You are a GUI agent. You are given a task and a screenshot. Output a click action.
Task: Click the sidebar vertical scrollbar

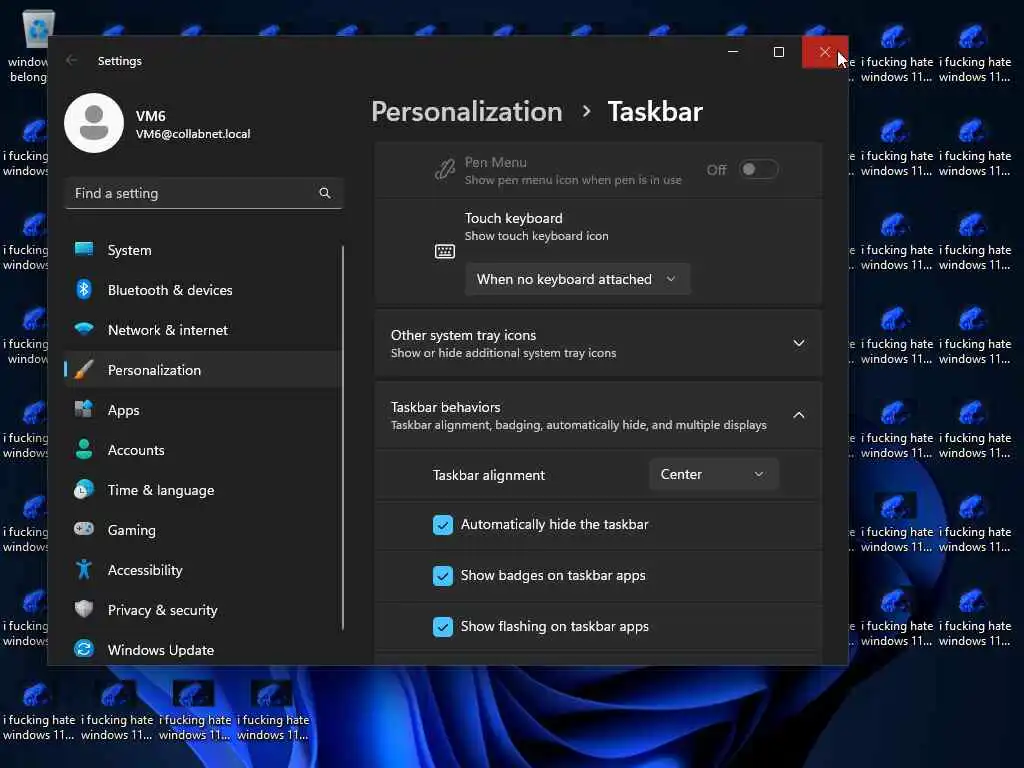tap(343, 438)
